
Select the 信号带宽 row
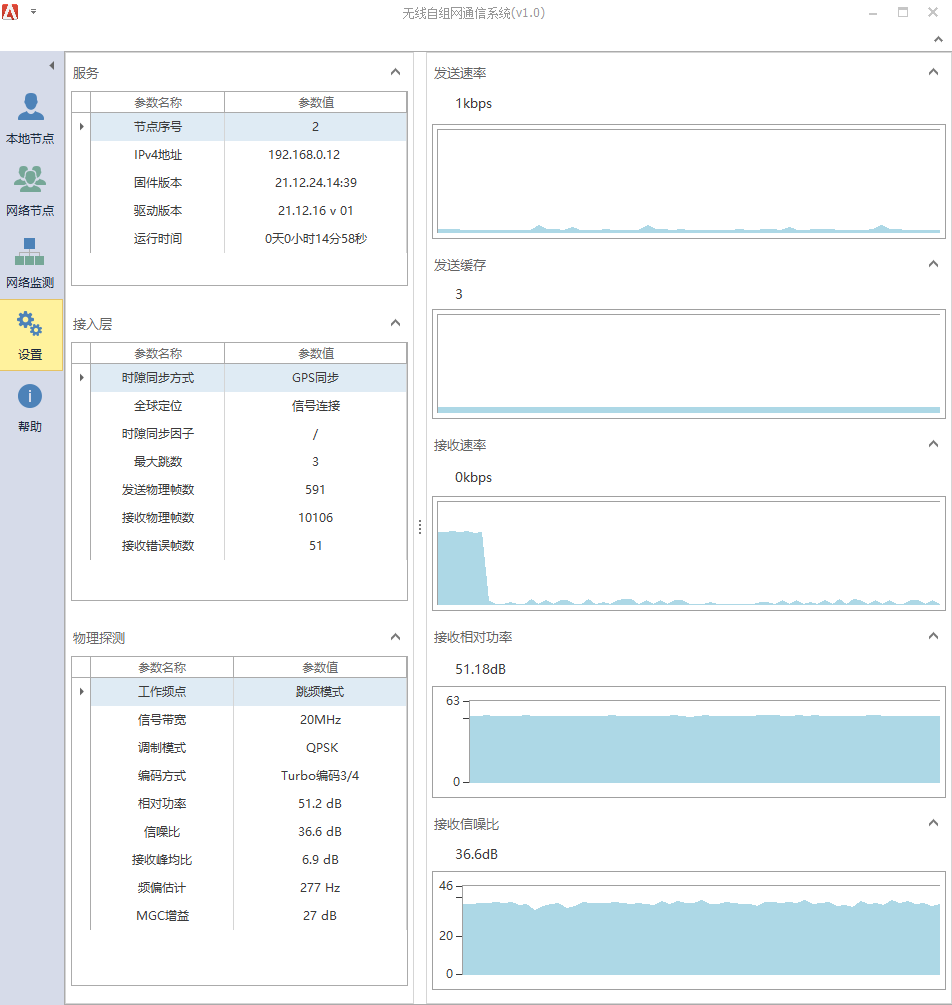click(x=249, y=720)
